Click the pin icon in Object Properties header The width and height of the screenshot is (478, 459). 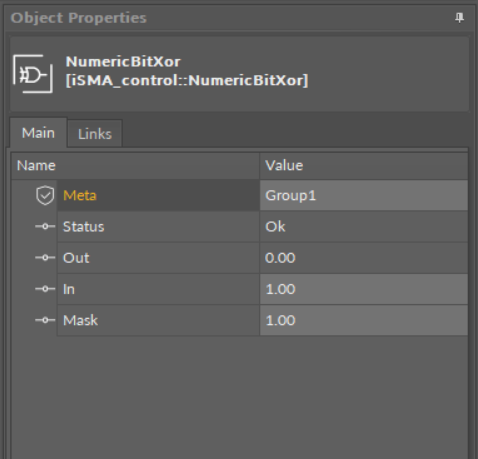459,18
